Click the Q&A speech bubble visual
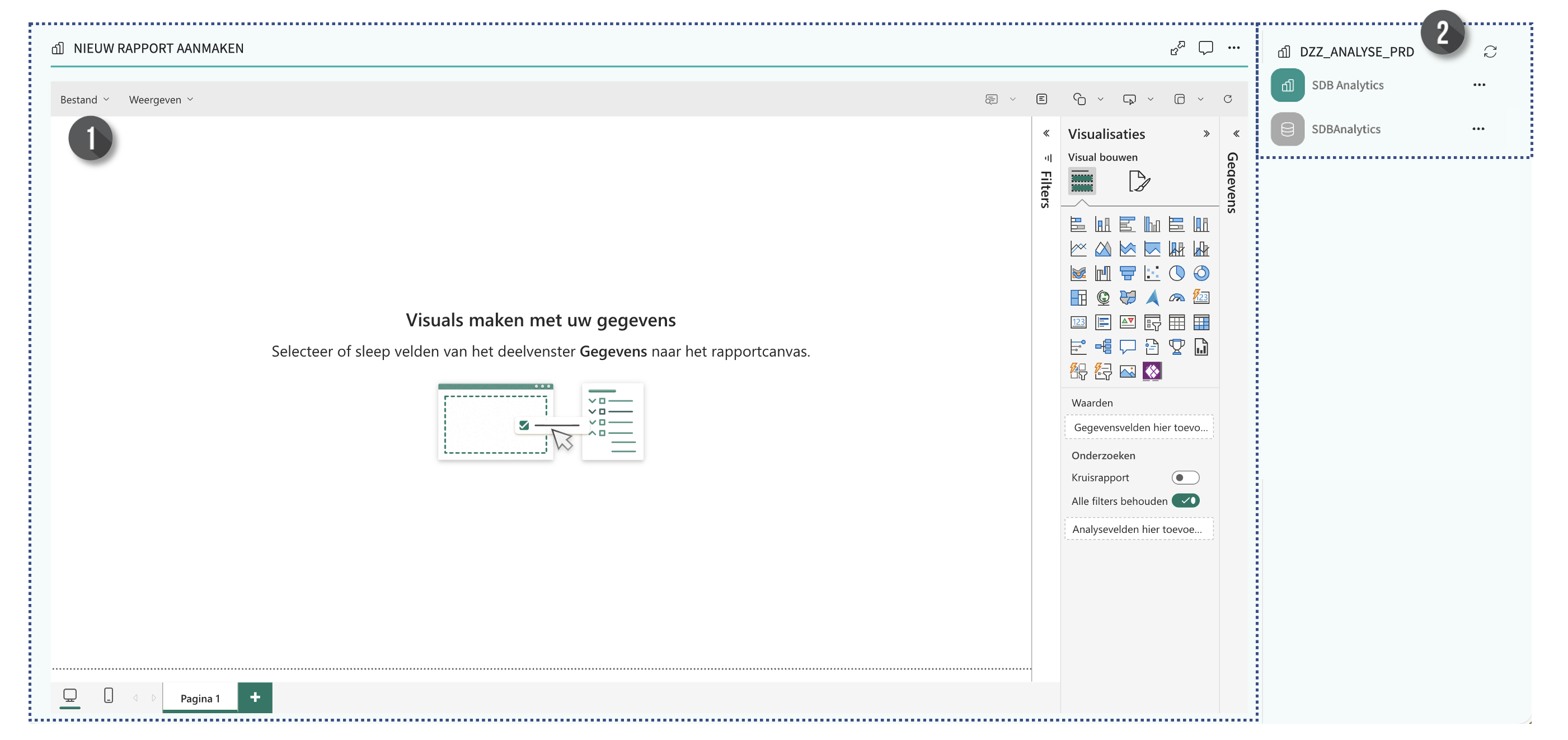 click(1127, 346)
